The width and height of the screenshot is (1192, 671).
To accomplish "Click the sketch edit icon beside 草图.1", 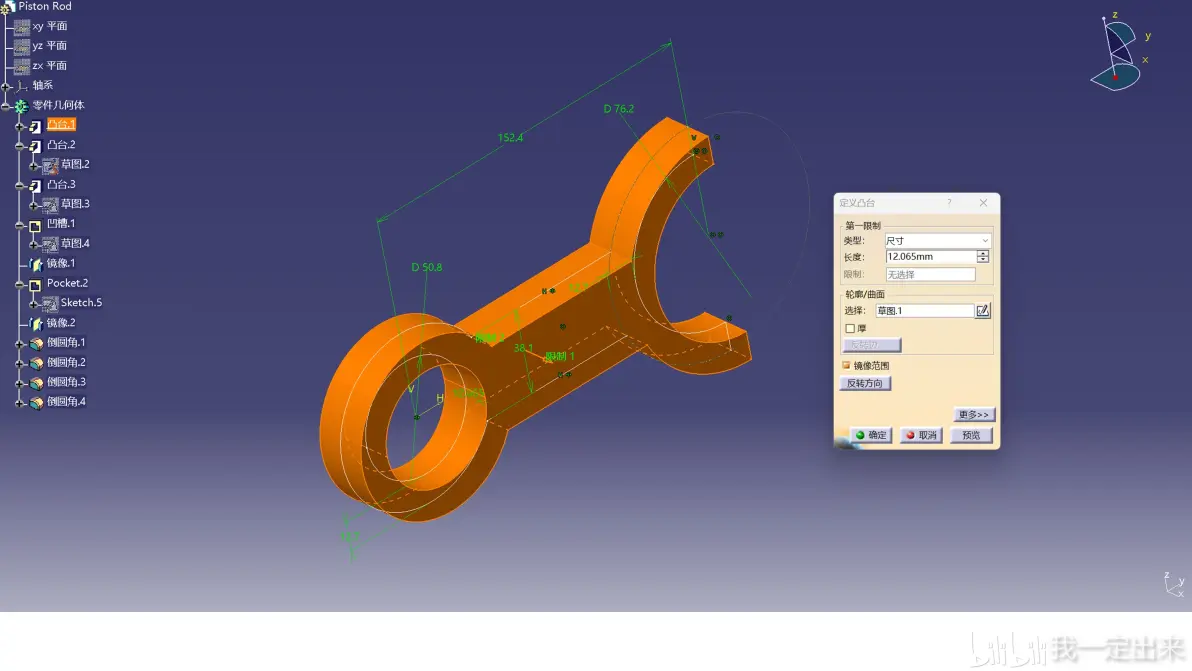I will pos(982,310).
